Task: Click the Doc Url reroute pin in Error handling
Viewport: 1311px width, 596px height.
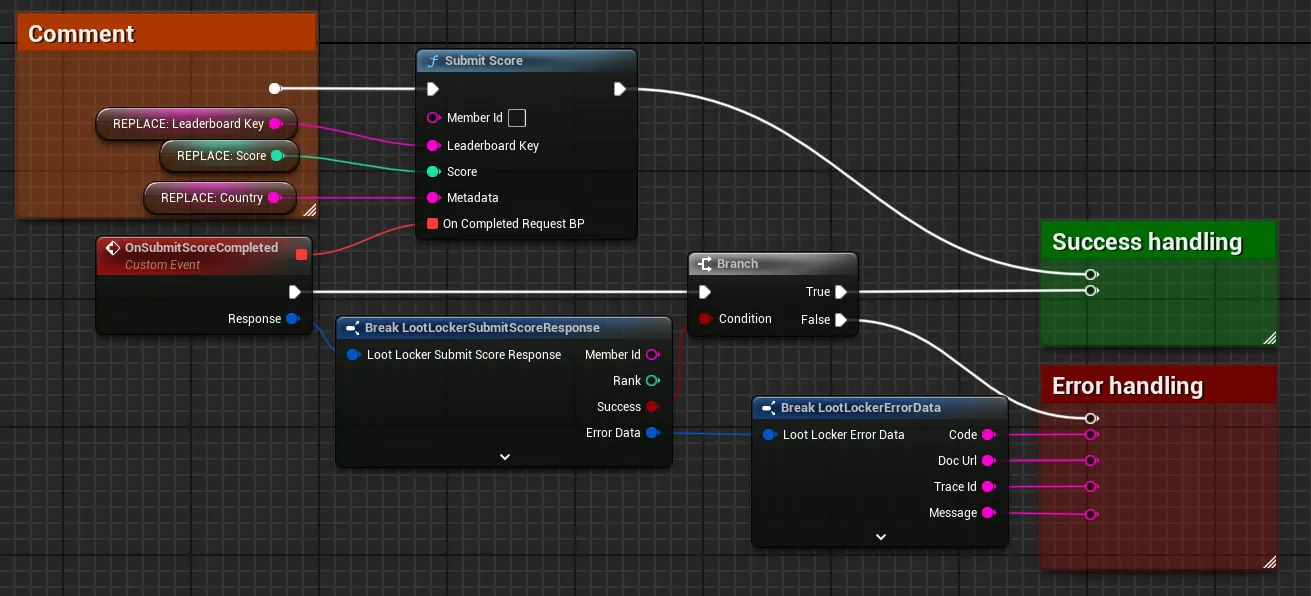Action: click(1091, 461)
